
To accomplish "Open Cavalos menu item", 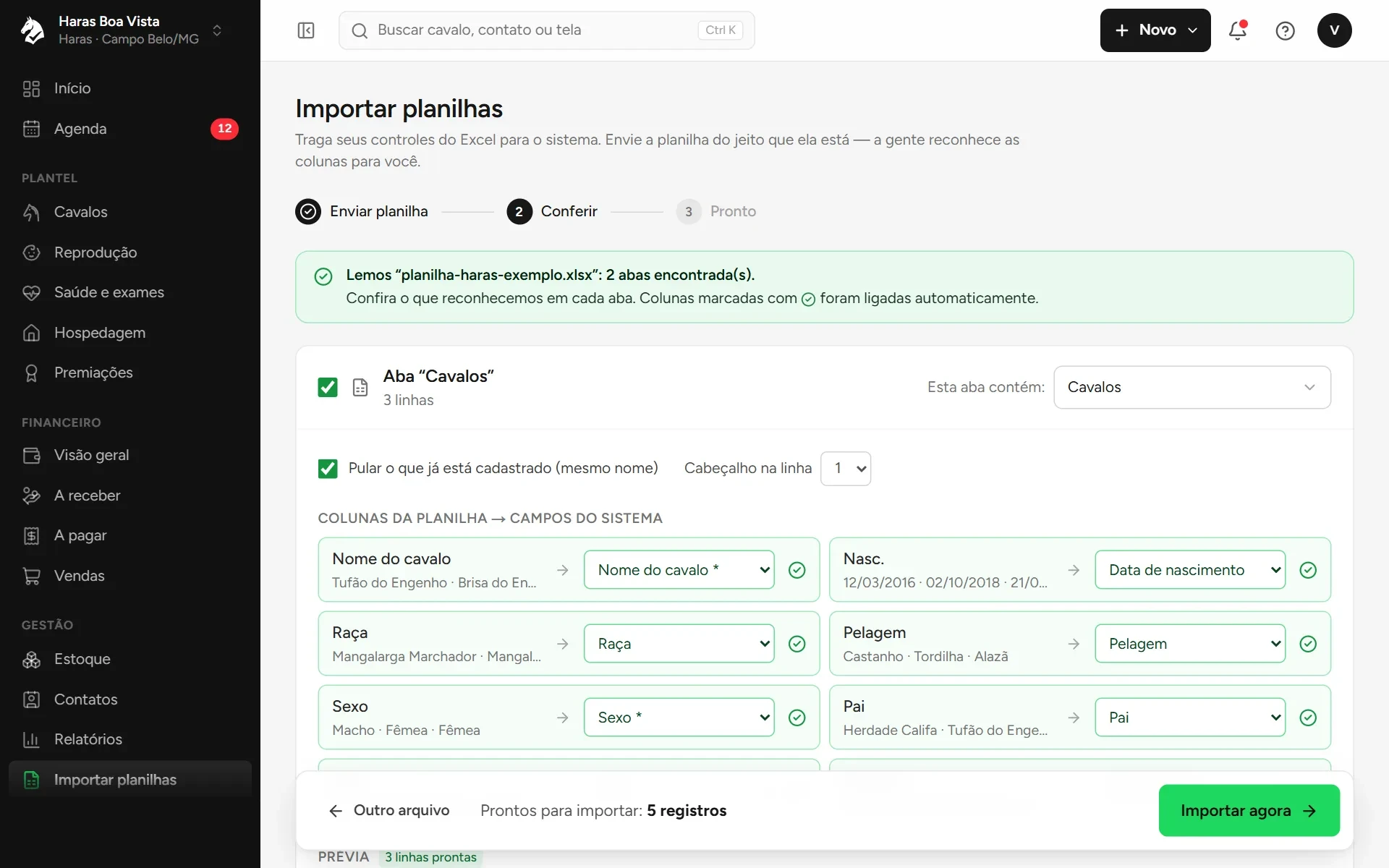I will [130, 212].
